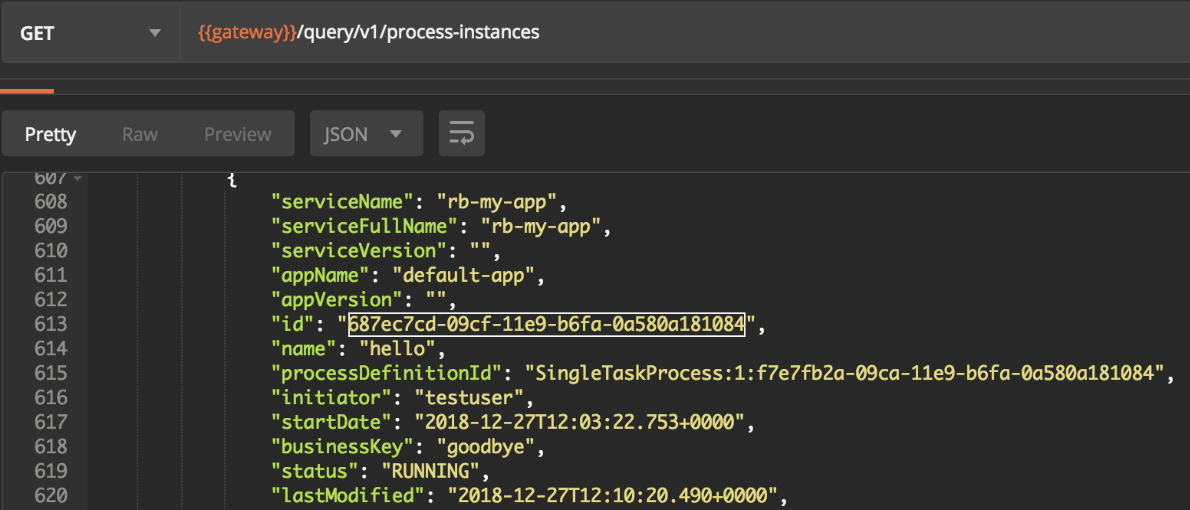The width and height of the screenshot is (1190, 510).
Task: Toggle the wrap lines icon
Action: pyautogui.click(x=461, y=134)
